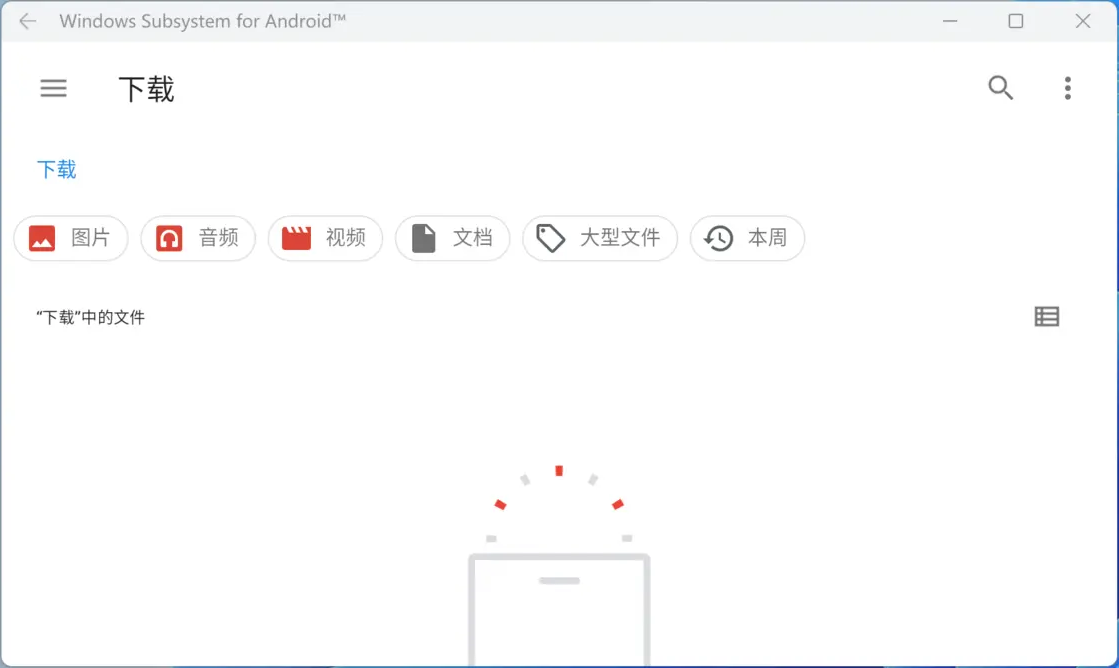Open the search magnifier icon
This screenshot has width=1119, height=668.
tap(1000, 88)
